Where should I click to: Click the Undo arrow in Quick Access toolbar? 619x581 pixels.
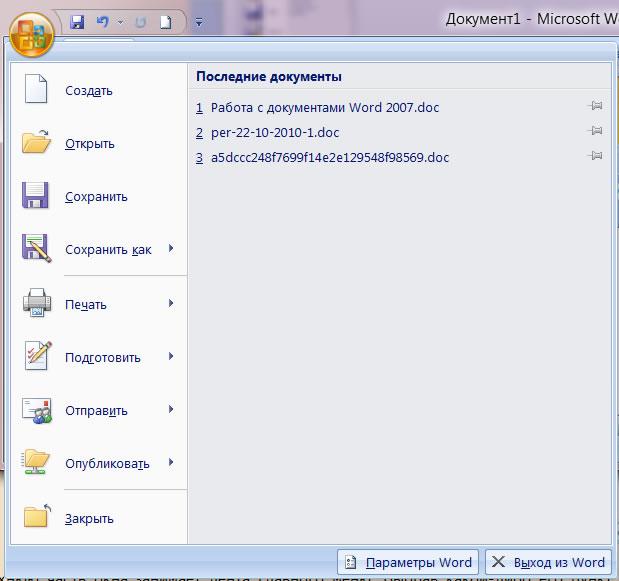click(103, 22)
